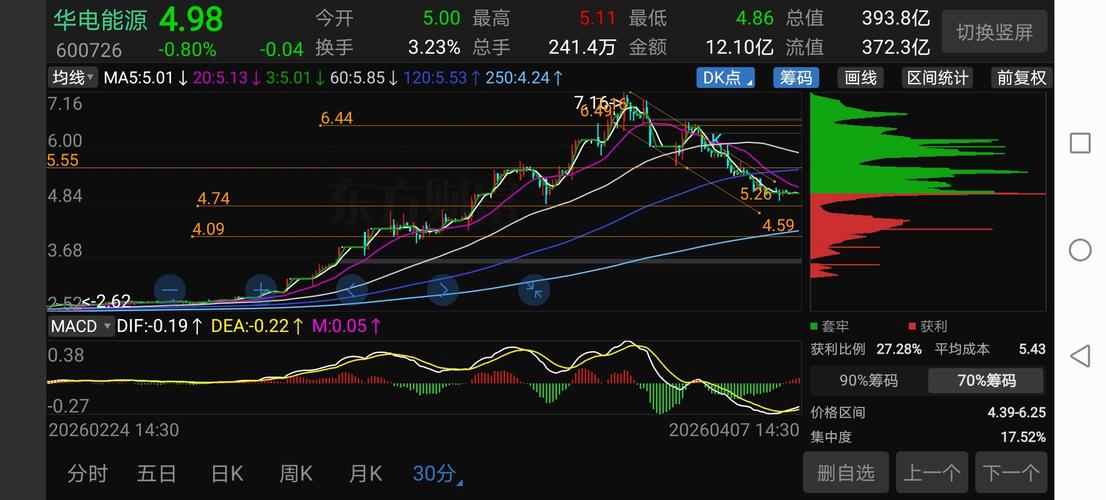Switch to the 月K tab
This screenshot has height=500, width=1106.
(365, 473)
